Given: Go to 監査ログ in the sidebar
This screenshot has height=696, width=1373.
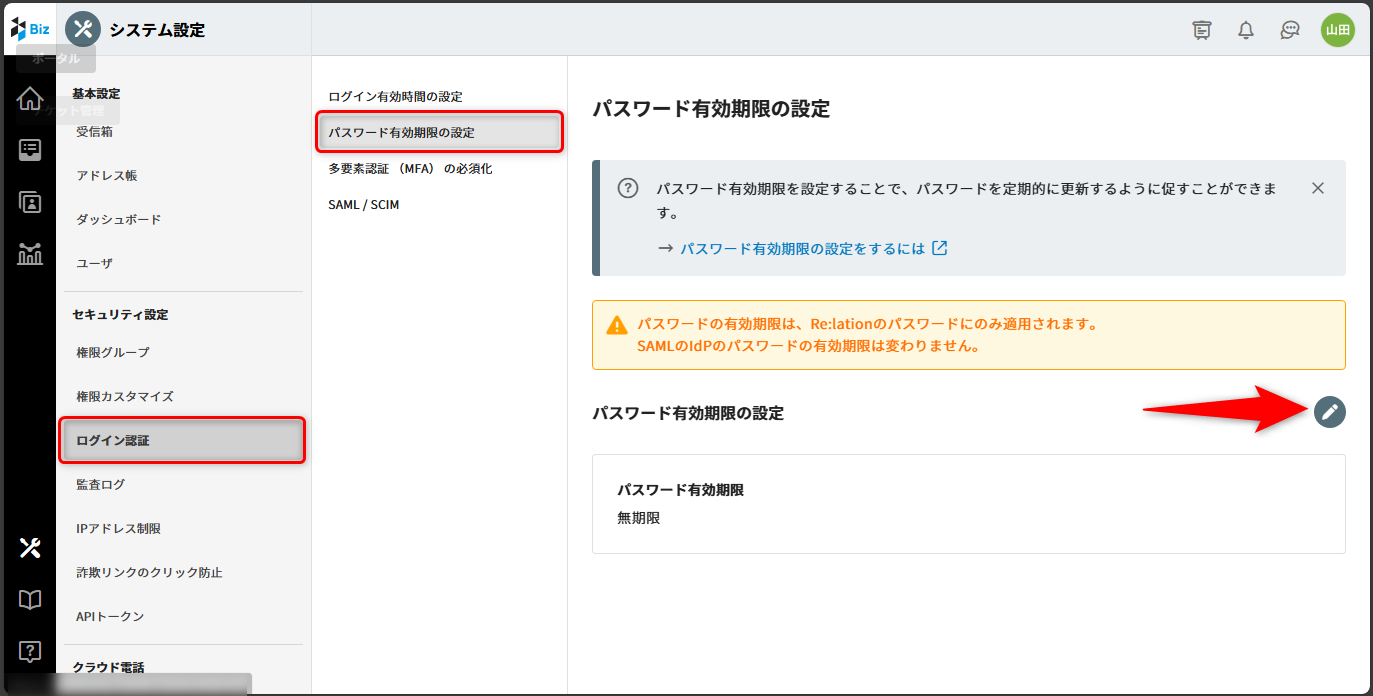Looking at the screenshot, I should click(101, 485).
